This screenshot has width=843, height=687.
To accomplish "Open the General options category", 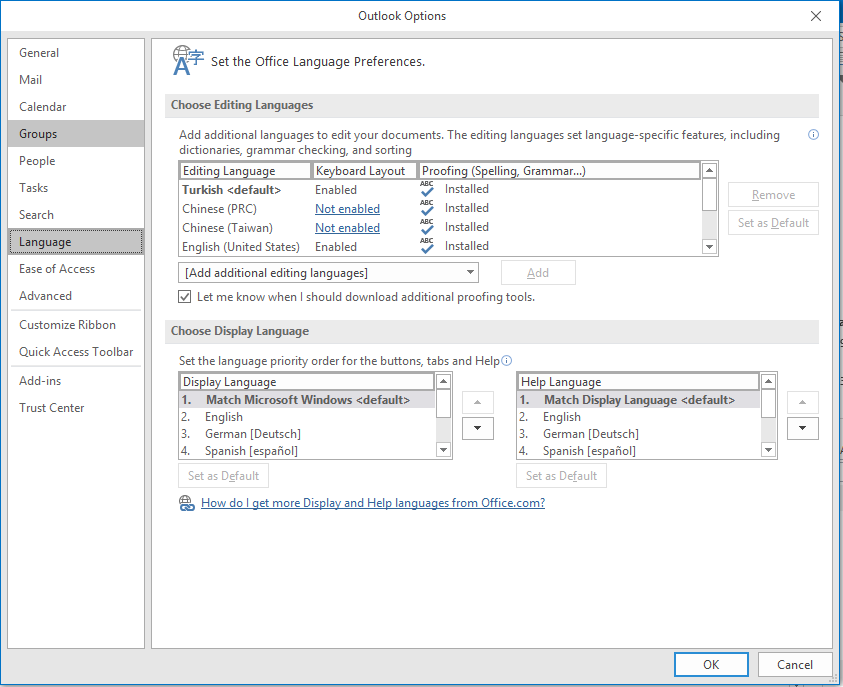I will pos(76,53).
